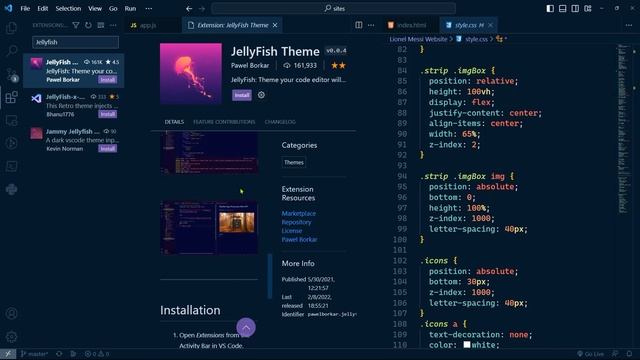The width and height of the screenshot is (640, 360).
Task: Open the remote window indicator in status bar
Action: (x=8, y=354)
